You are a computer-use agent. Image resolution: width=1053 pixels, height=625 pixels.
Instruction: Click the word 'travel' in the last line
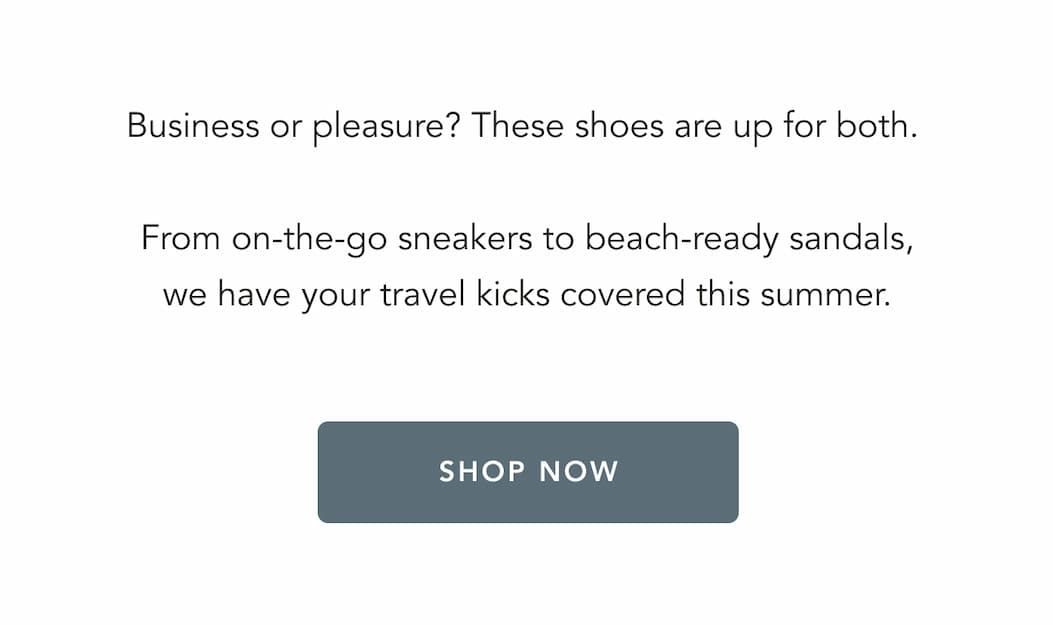(422, 295)
